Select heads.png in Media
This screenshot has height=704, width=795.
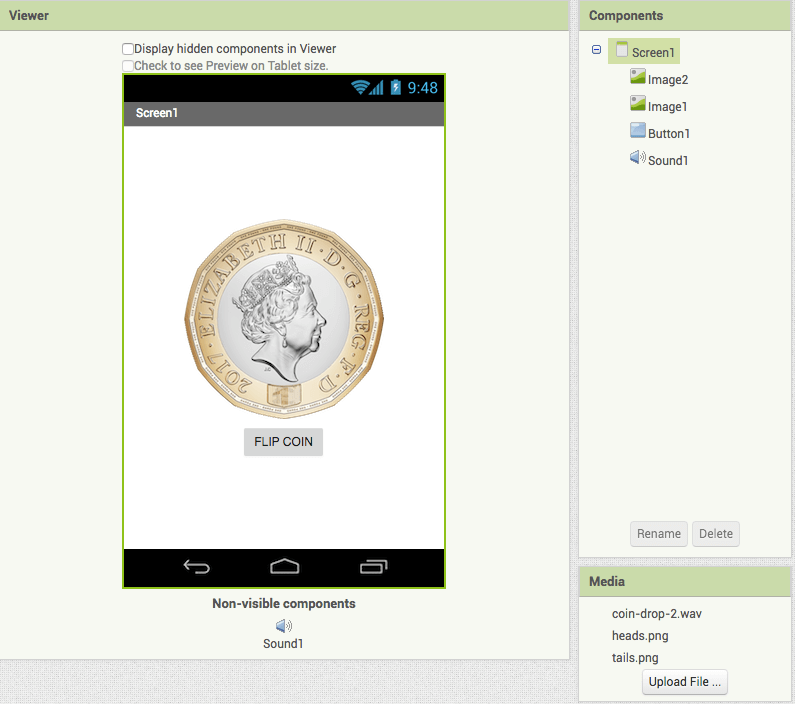coord(640,636)
